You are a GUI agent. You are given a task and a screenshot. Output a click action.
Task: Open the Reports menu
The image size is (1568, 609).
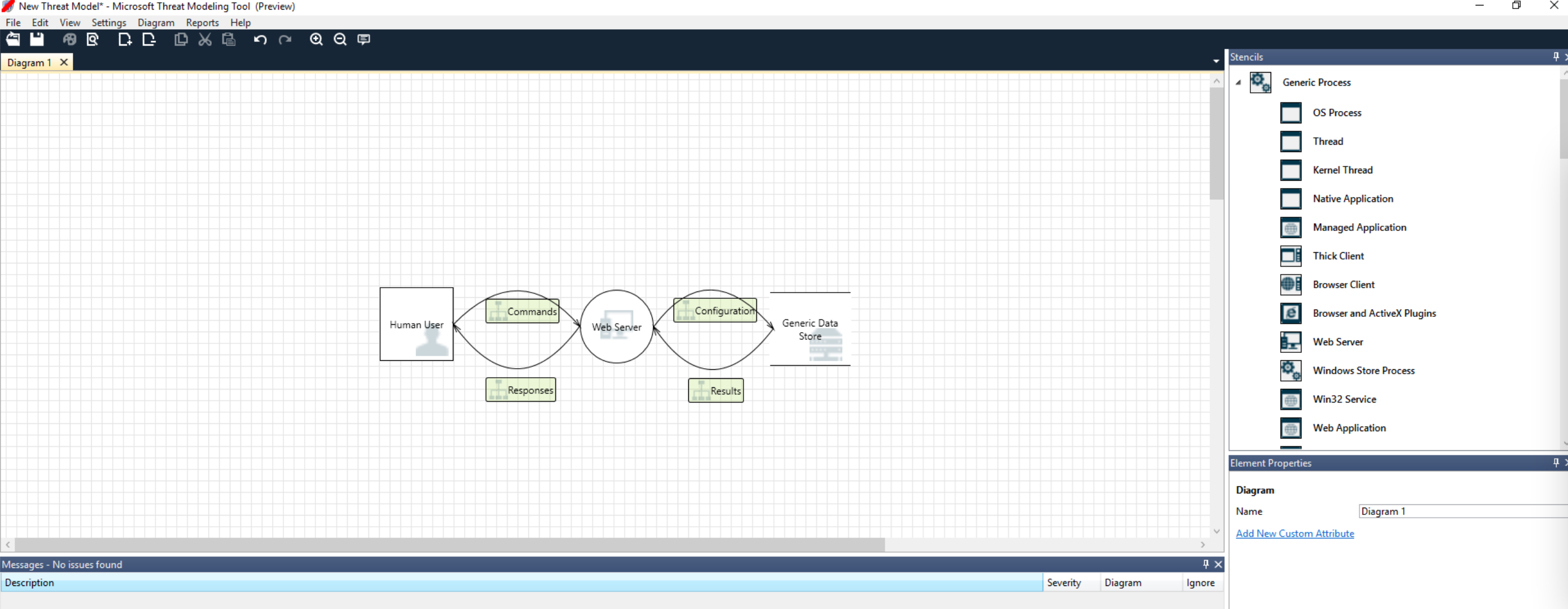(202, 23)
